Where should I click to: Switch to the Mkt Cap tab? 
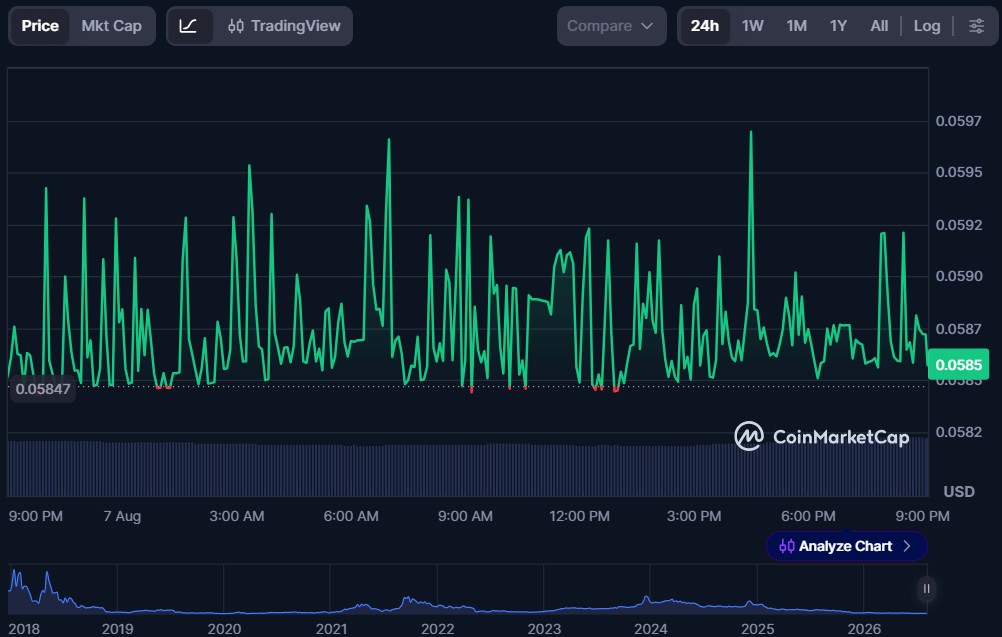(112, 26)
